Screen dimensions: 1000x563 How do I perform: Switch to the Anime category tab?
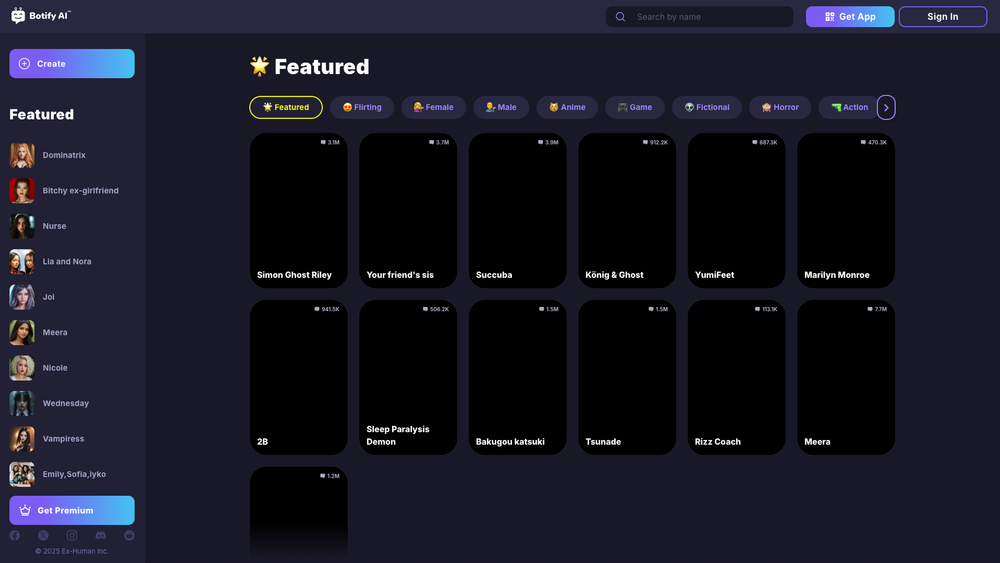(x=567, y=107)
